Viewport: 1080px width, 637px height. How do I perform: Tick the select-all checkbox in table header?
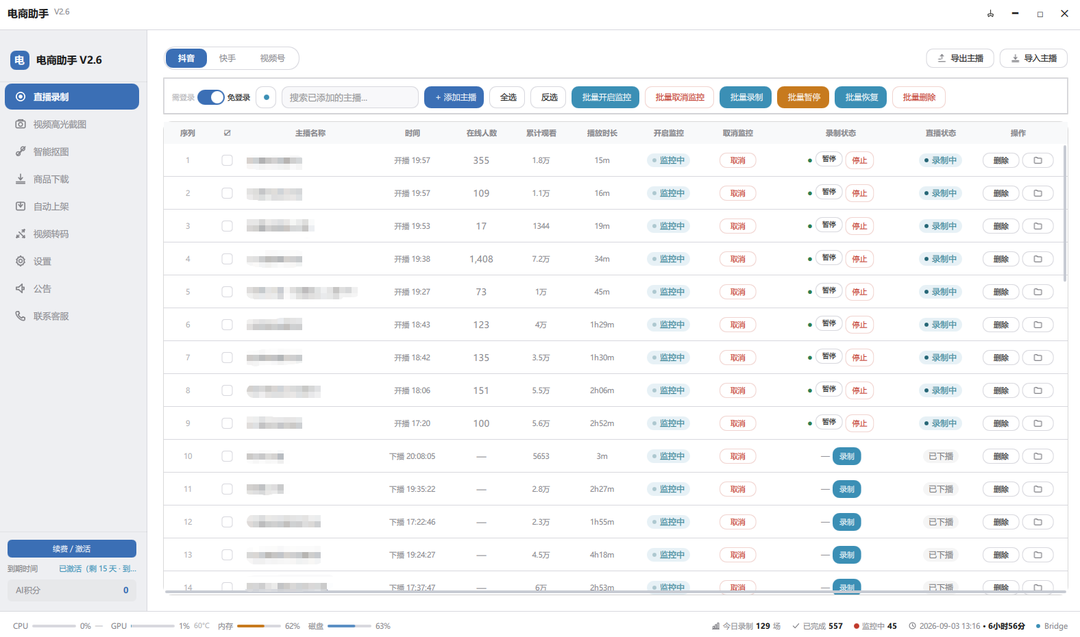click(x=227, y=133)
